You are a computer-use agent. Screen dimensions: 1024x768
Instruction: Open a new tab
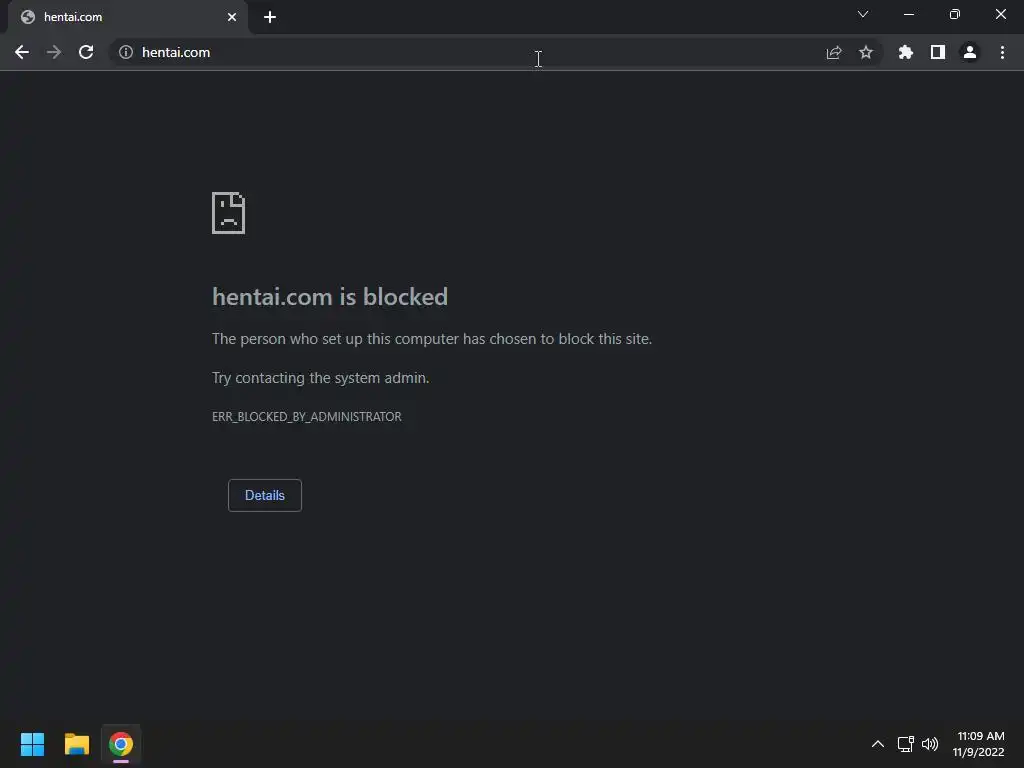click(270, 17)
